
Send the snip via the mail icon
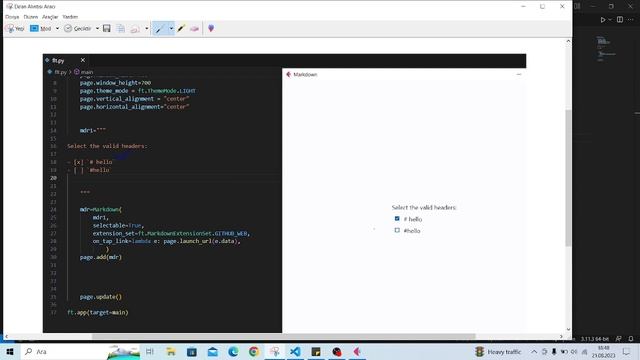click(x=135, y=29)
